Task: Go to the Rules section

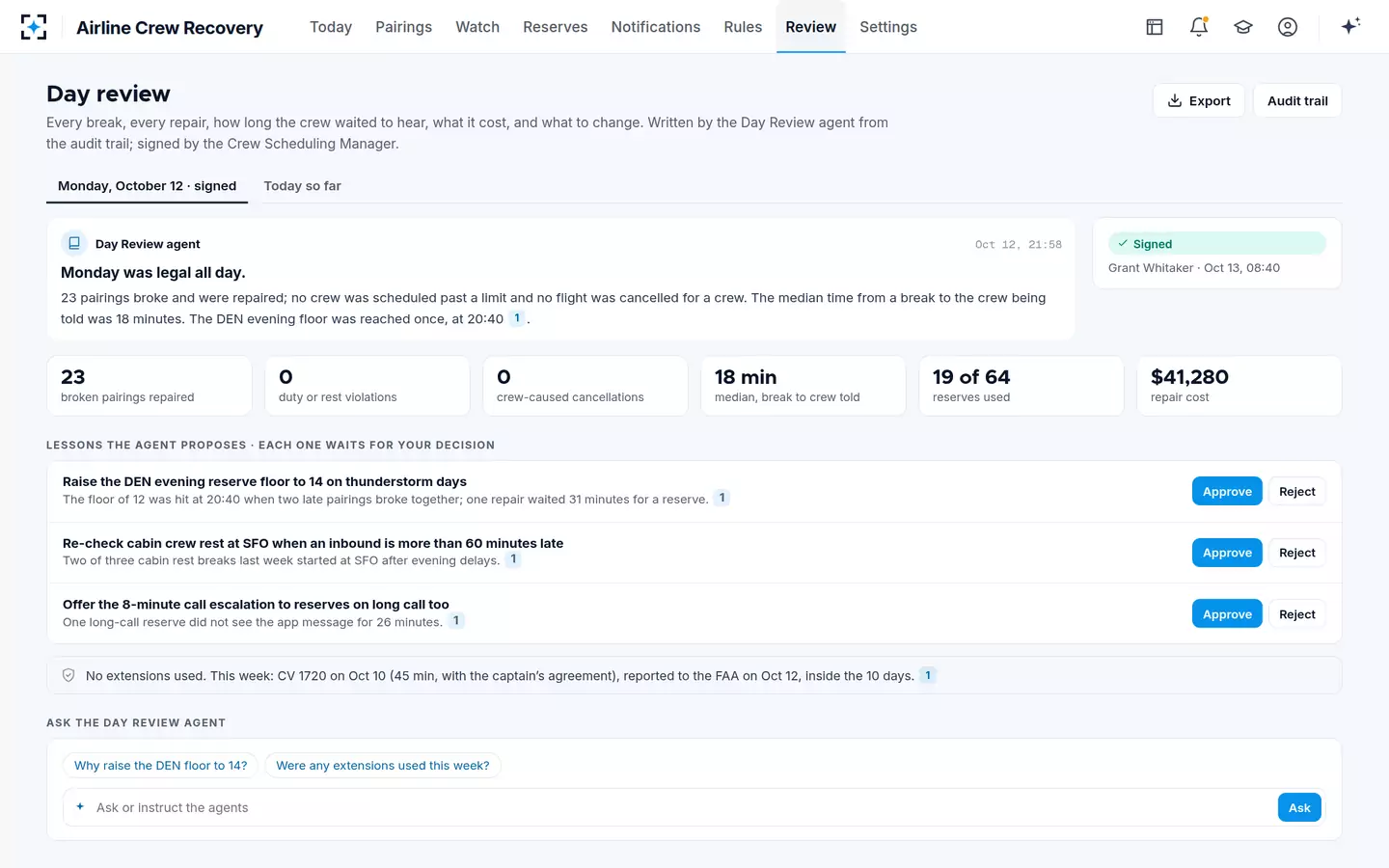Action: (743, 27)
